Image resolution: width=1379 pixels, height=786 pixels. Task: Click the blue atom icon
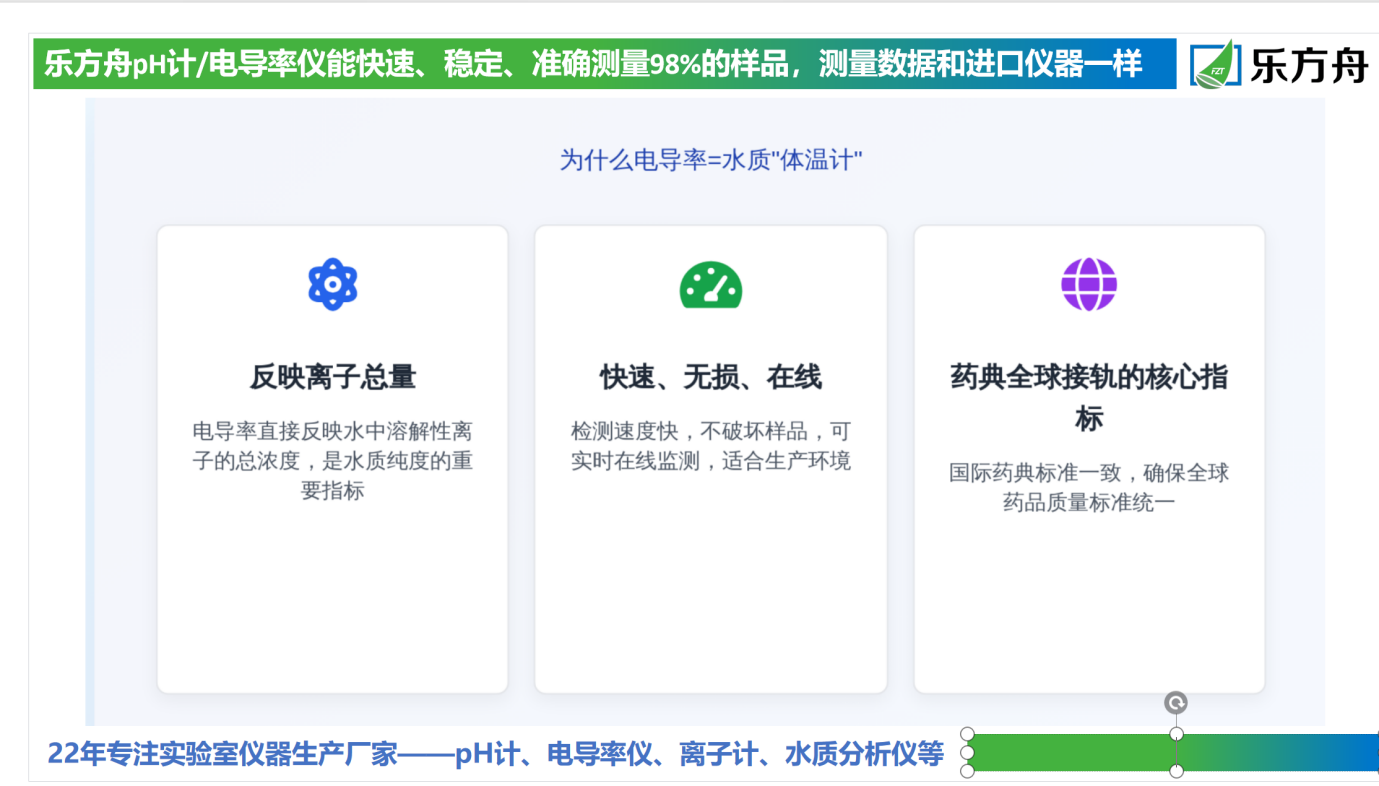[x=332, y=284]
